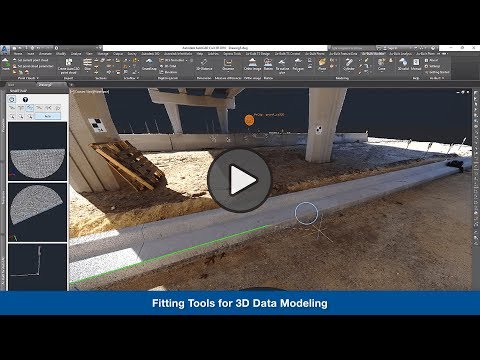
Task: Open the About entry
Action: pyautogui.click(x=432, y=60)
